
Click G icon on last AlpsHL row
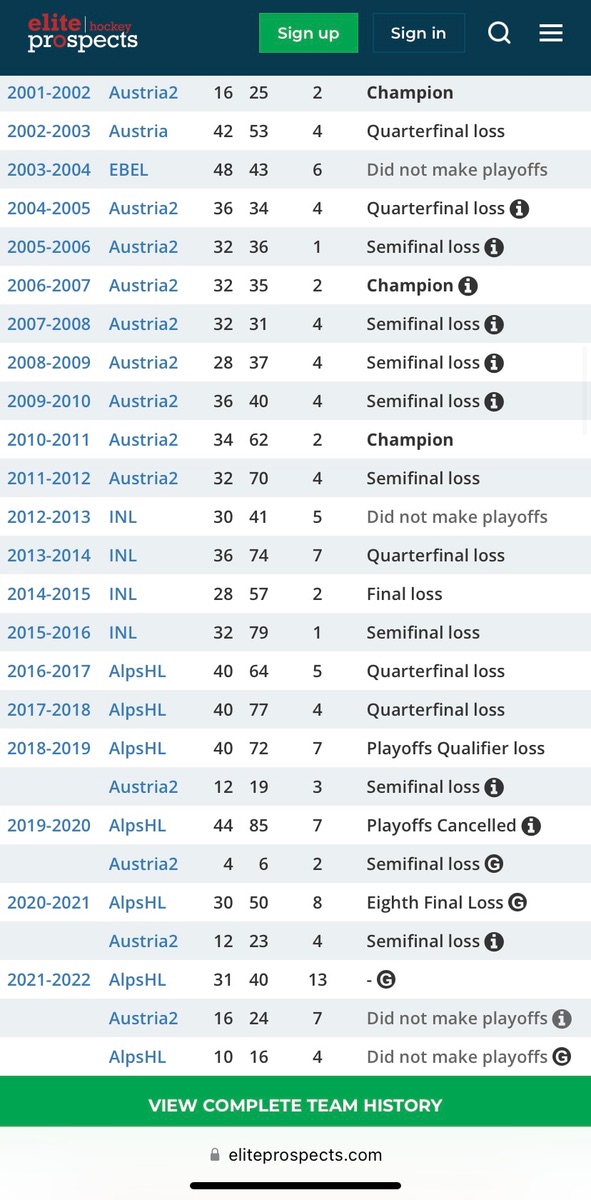562,1057
